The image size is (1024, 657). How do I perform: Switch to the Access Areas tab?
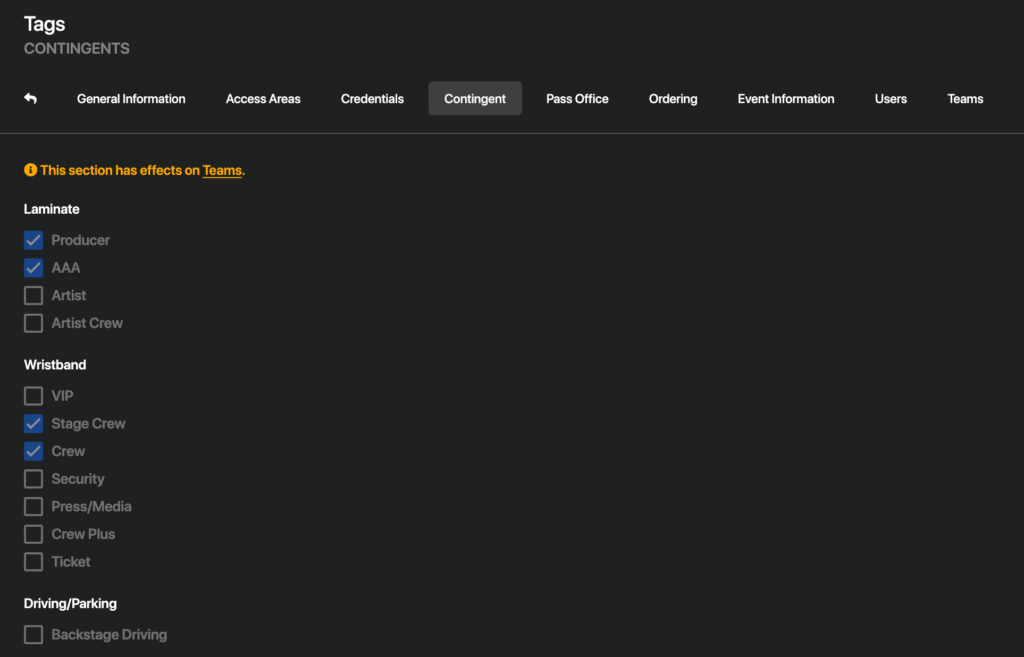pos(263,99)
